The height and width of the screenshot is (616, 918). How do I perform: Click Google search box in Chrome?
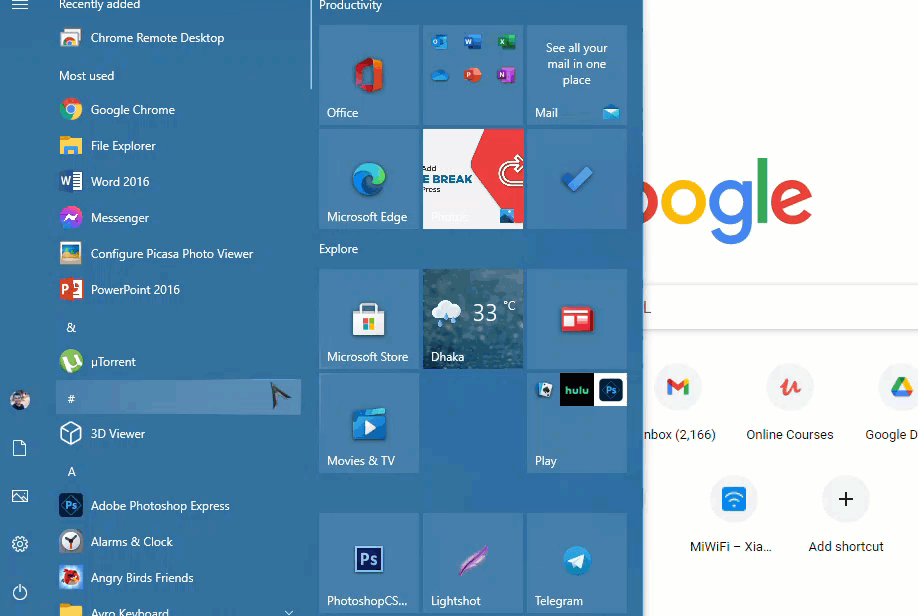780,307
